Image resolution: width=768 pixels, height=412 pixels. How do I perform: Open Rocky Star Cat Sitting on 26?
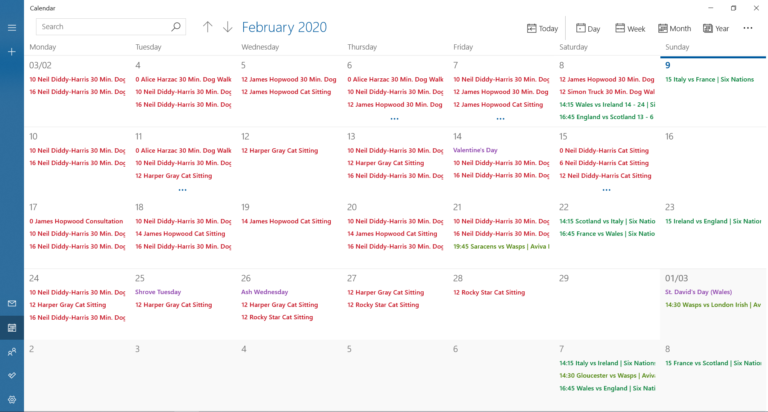click(277, 317)
